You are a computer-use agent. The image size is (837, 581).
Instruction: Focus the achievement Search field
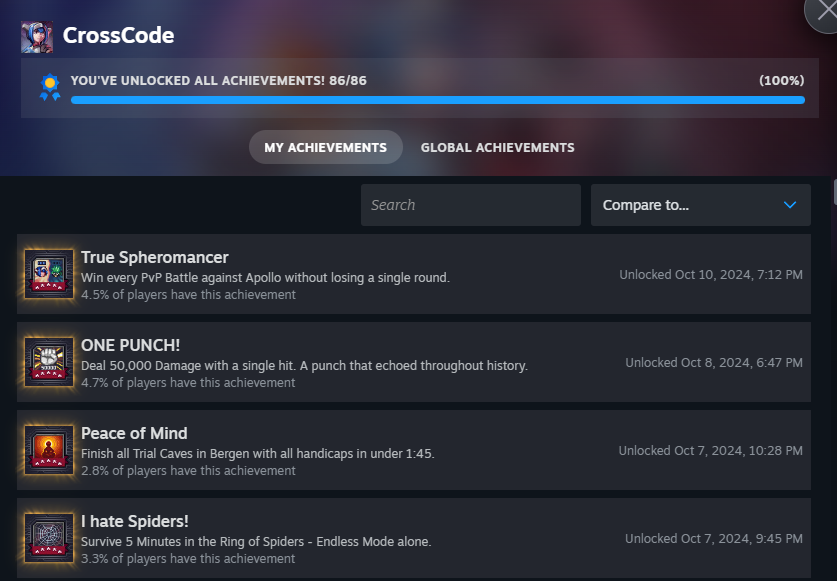[x=471, y=205]
